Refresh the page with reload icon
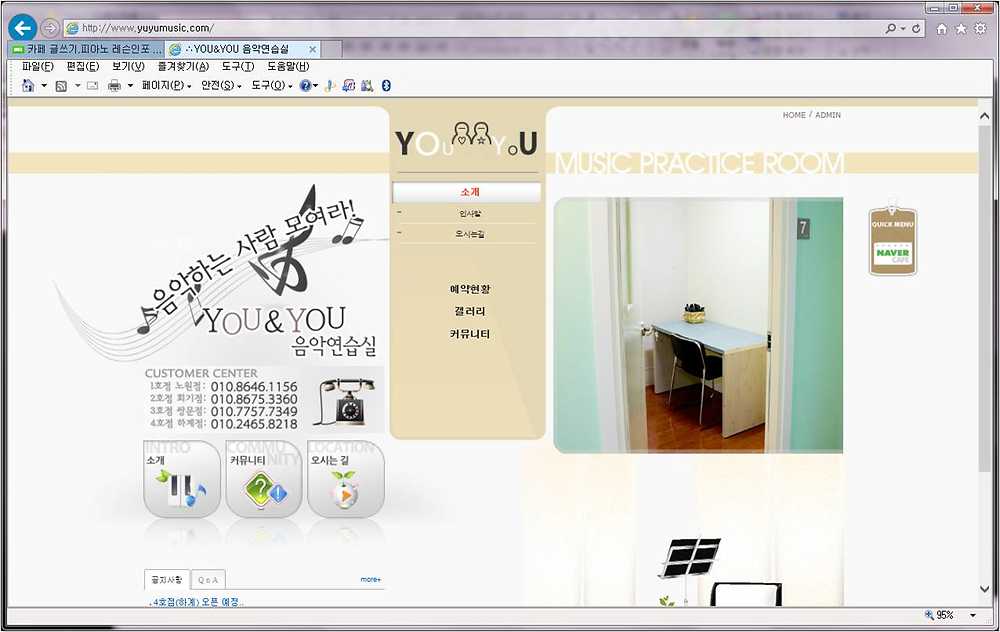1000x632 pixels. [x=917, y=29]
